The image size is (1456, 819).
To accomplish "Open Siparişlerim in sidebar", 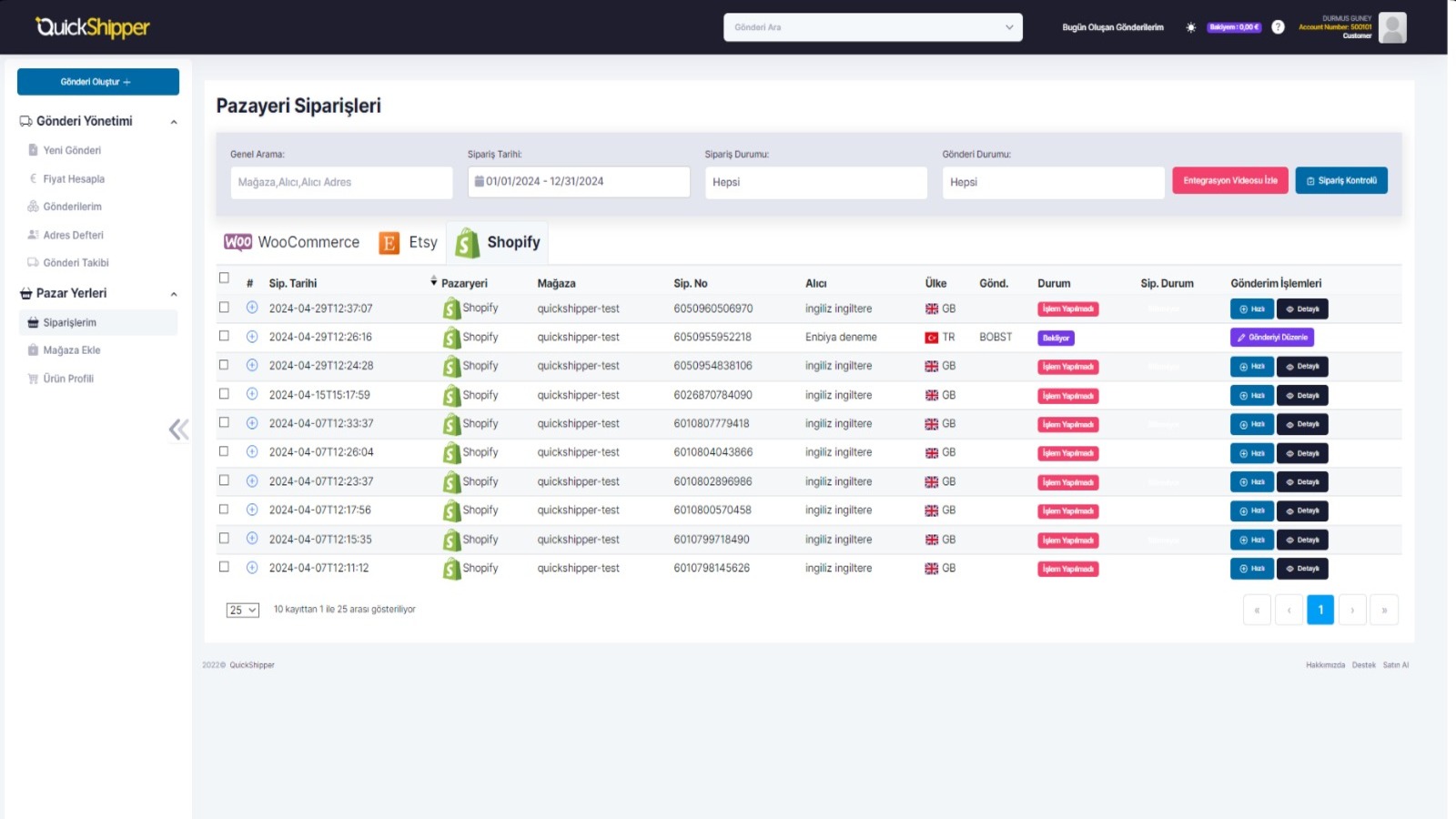I will point(98,322).
